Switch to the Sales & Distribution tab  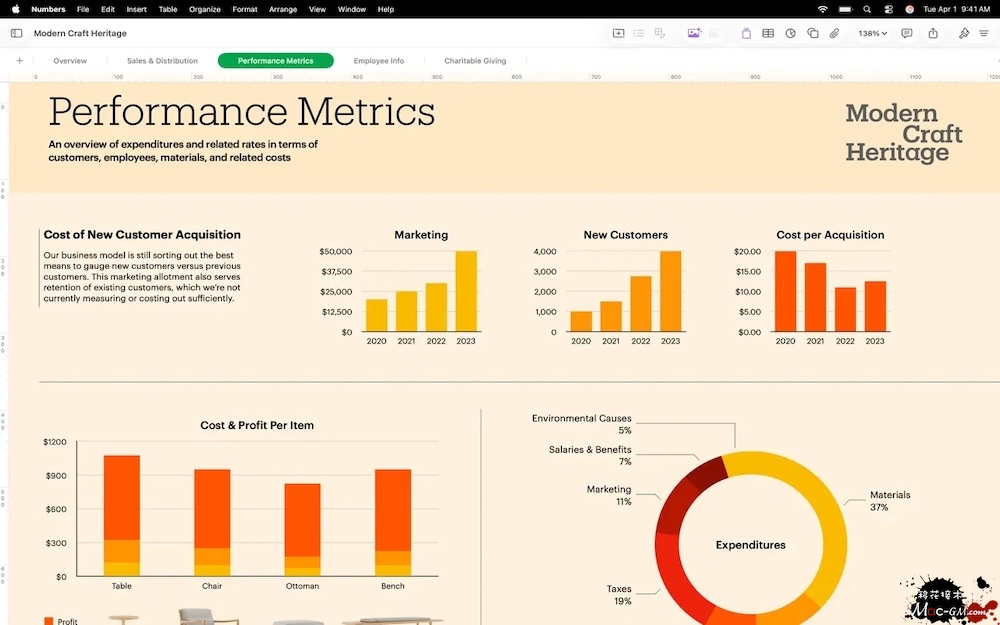(x=162, y=61)
